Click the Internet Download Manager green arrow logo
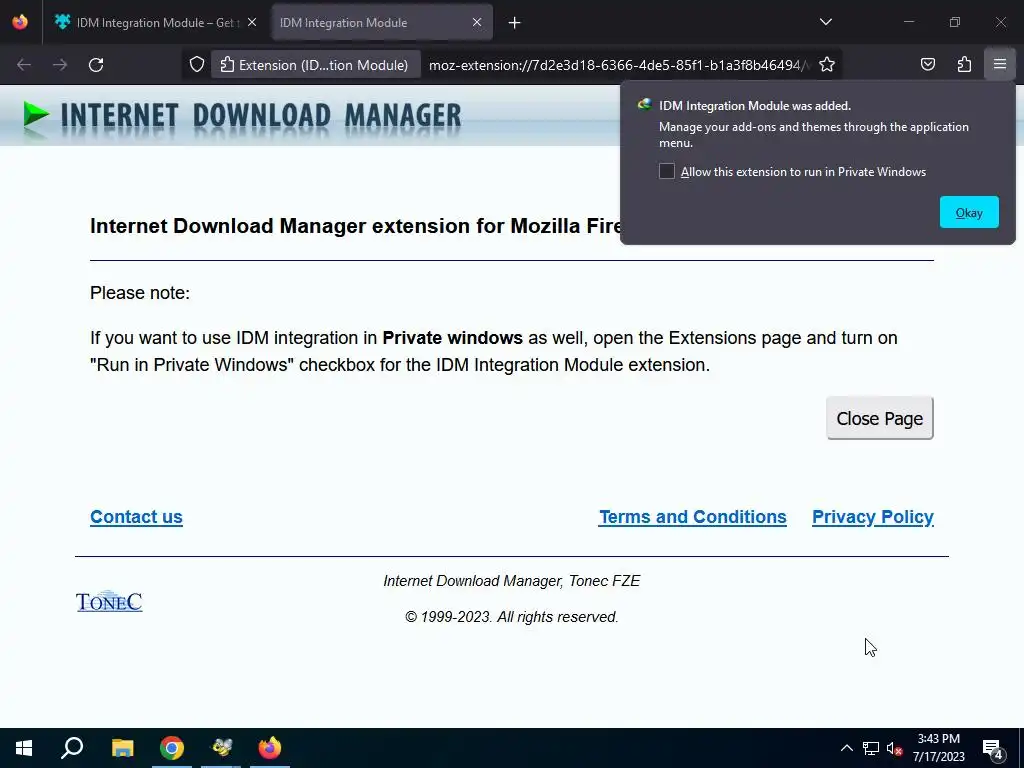This screenshot has height=768, width=1024. pyautogui.click(x=35, y=116)
